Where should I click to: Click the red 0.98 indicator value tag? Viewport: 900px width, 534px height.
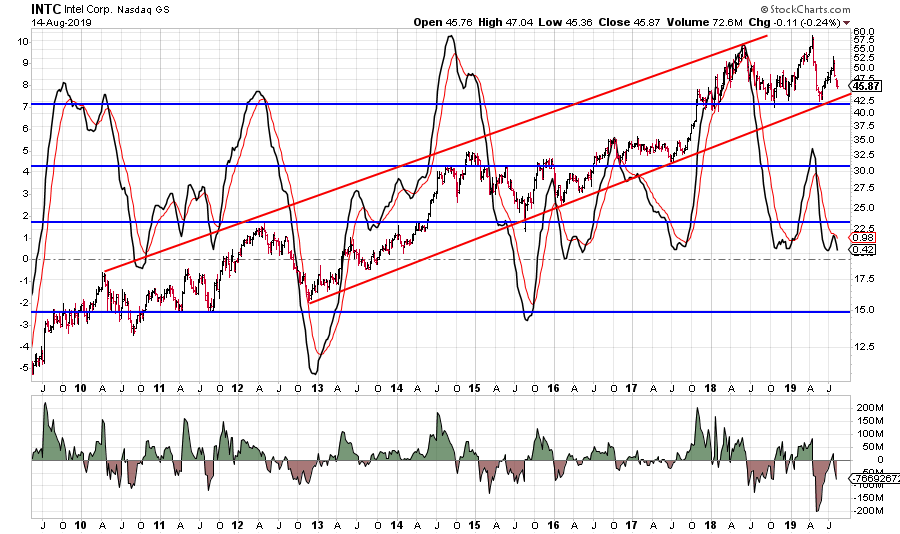coord(861,237)
